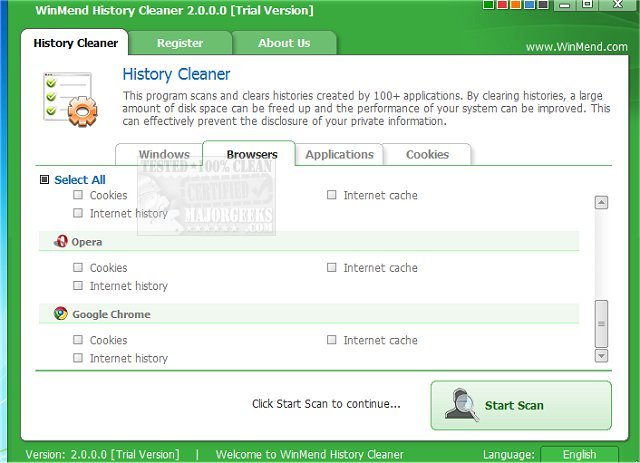Click the scroll up arrow in browser list
The image size is (640, 463).
pos(601,203)
